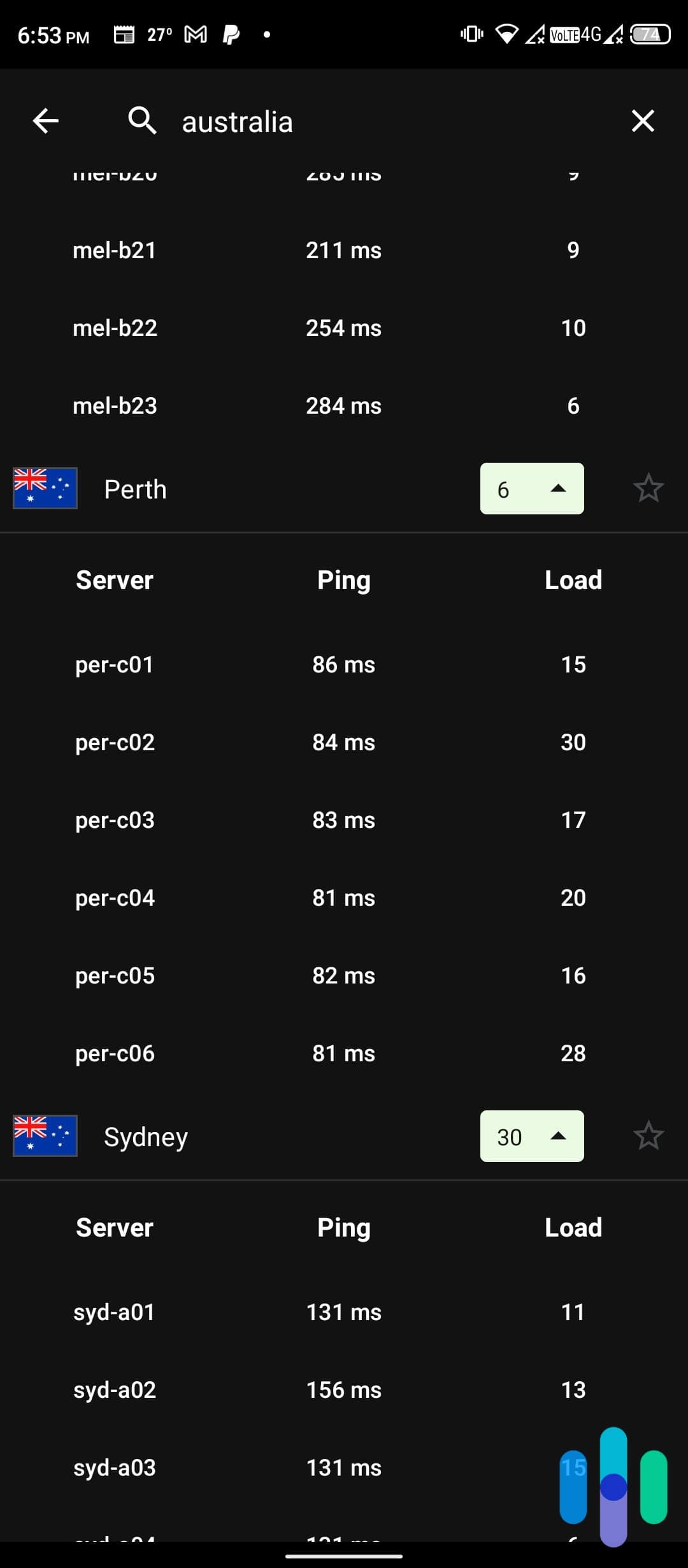Connect to server syd-a01
This screenshot has width=688, height=1568.
pos(115,1311)
